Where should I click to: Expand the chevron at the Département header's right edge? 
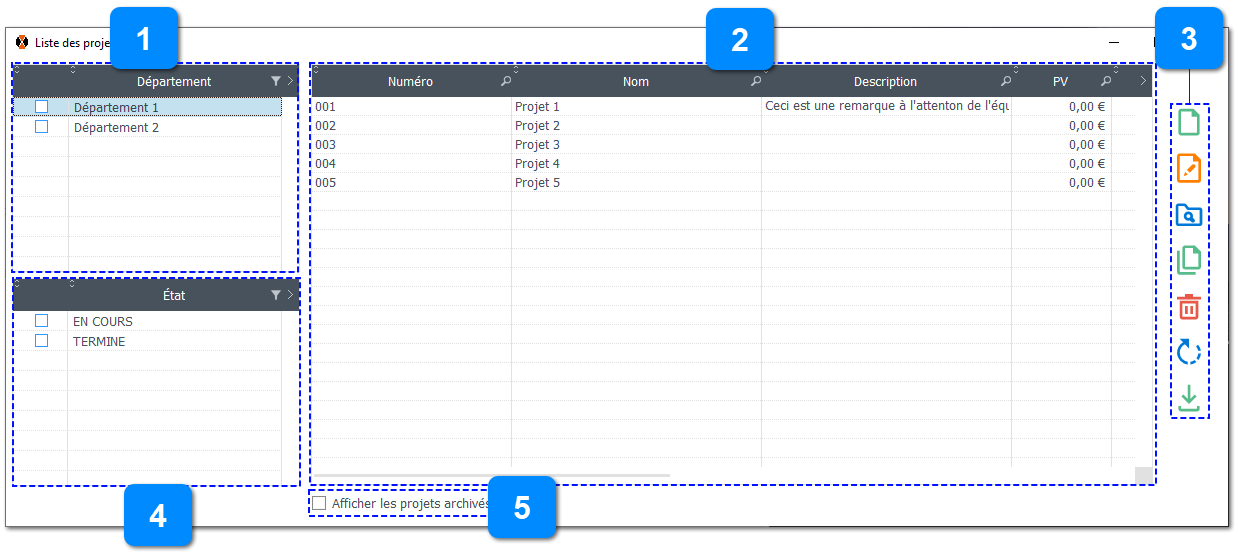click(x=290, y=82)
